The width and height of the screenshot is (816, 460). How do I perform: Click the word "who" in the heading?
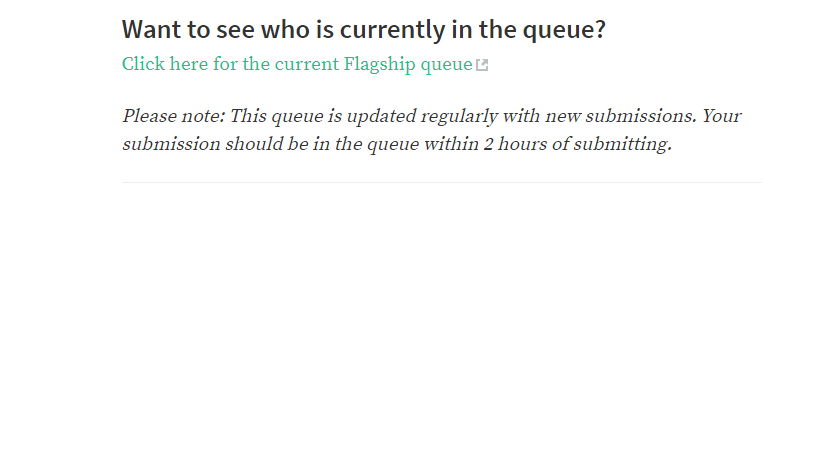click(x=285, y=29)
